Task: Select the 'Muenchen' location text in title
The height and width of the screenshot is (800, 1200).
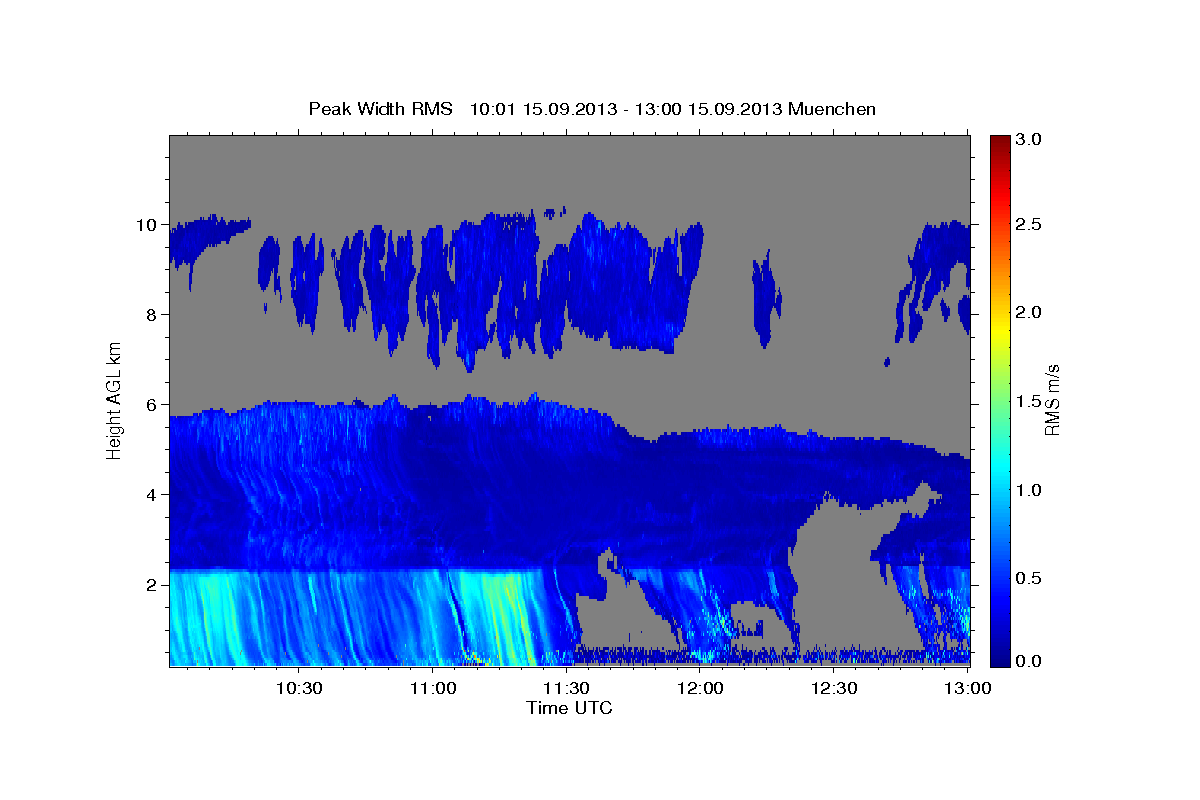Action: pos(832,109)
